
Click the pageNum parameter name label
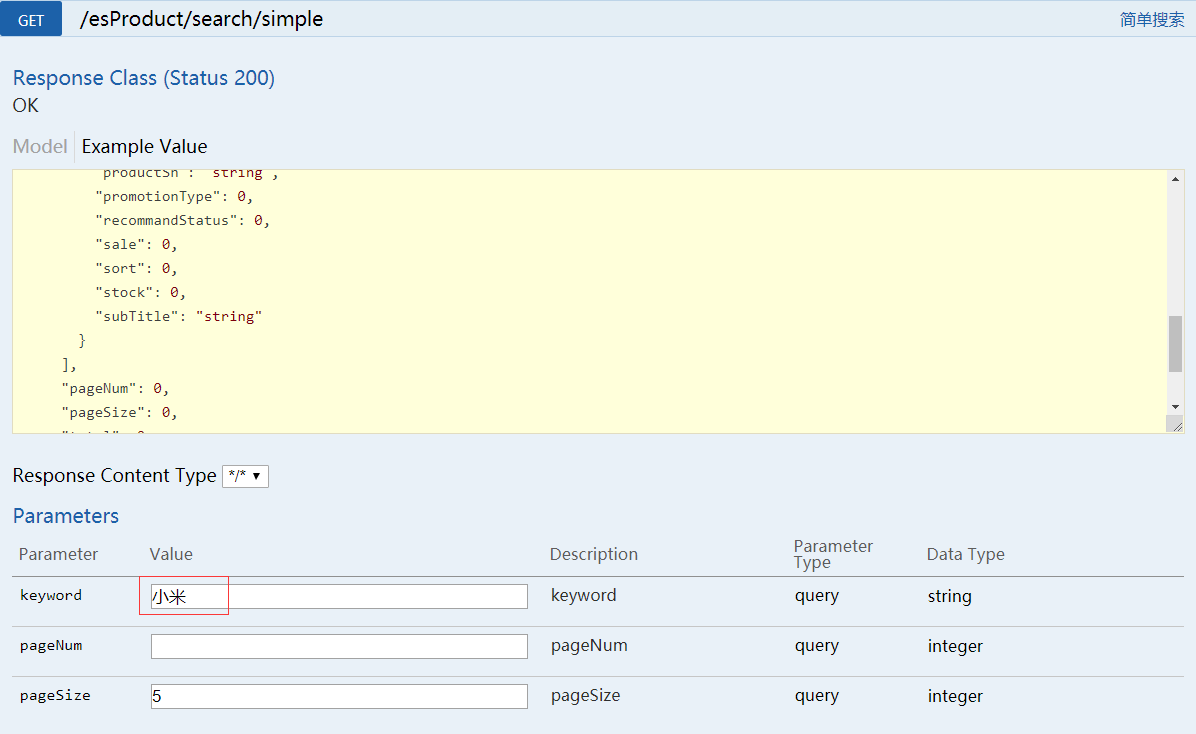click(x=51, y=645)
